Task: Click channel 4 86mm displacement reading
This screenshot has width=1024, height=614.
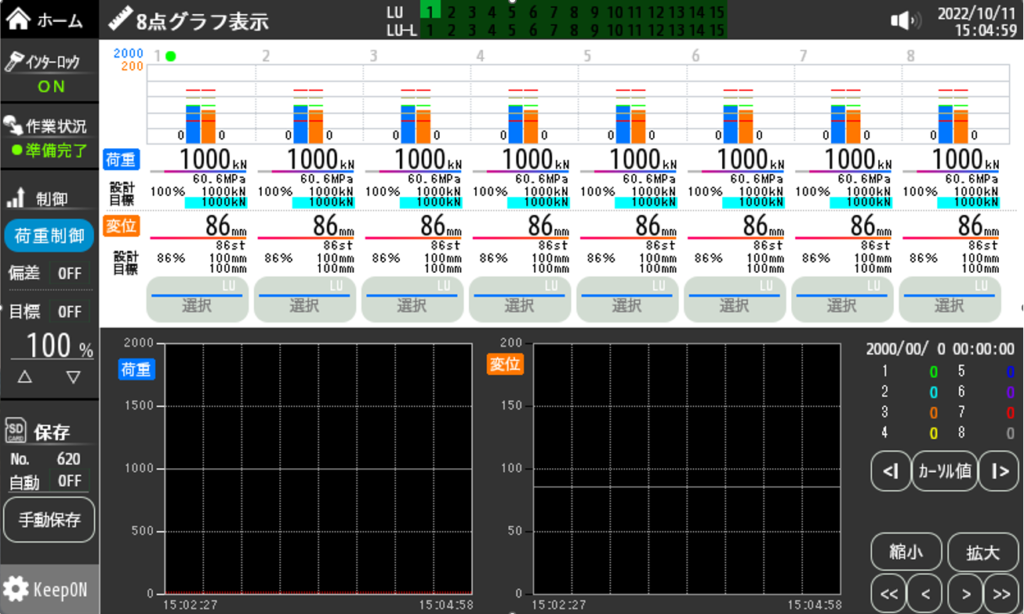Action: coord(548,226)
